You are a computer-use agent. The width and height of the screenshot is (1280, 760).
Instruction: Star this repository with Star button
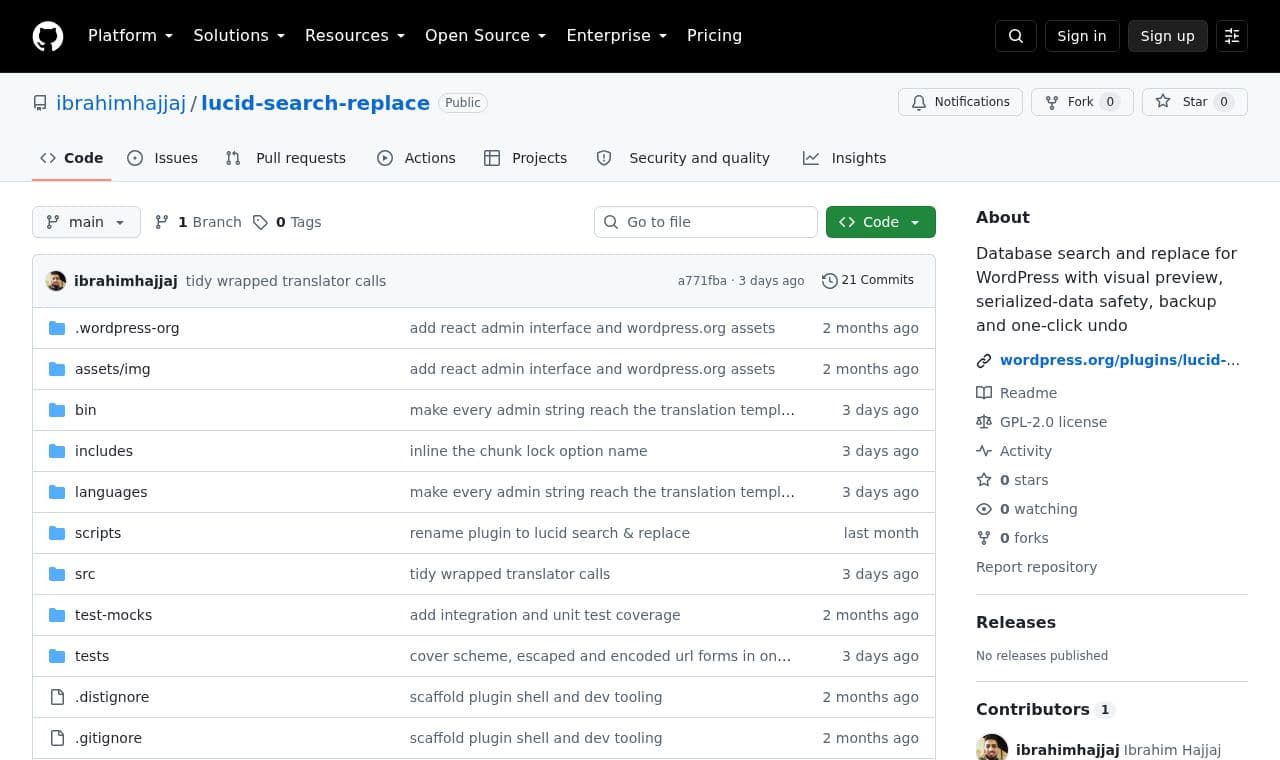point(1195,102)
